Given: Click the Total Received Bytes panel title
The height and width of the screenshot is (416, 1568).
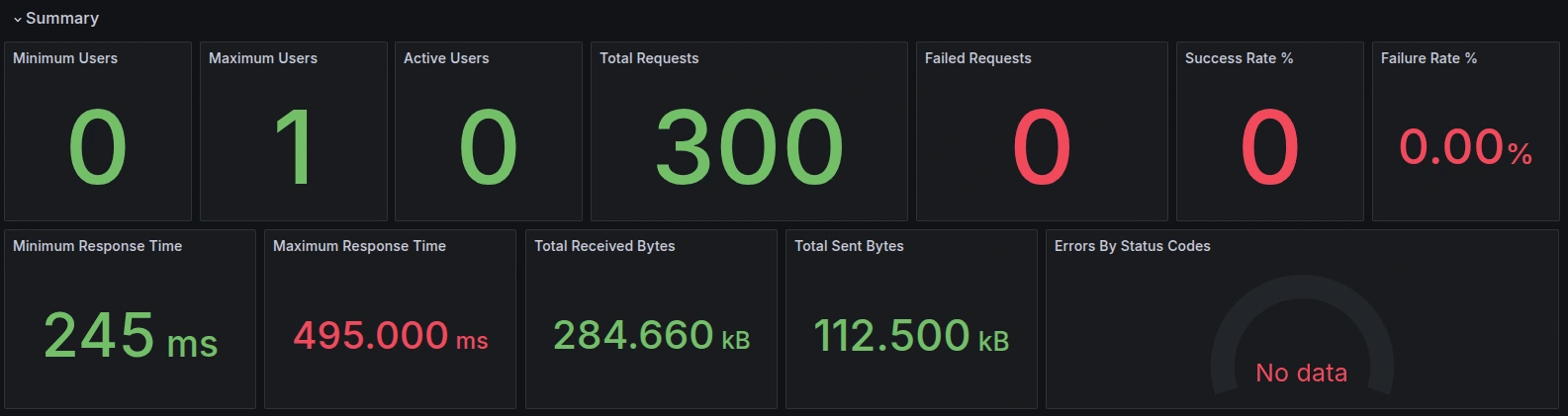Looking at the screenshot, I should pos(604,246).
